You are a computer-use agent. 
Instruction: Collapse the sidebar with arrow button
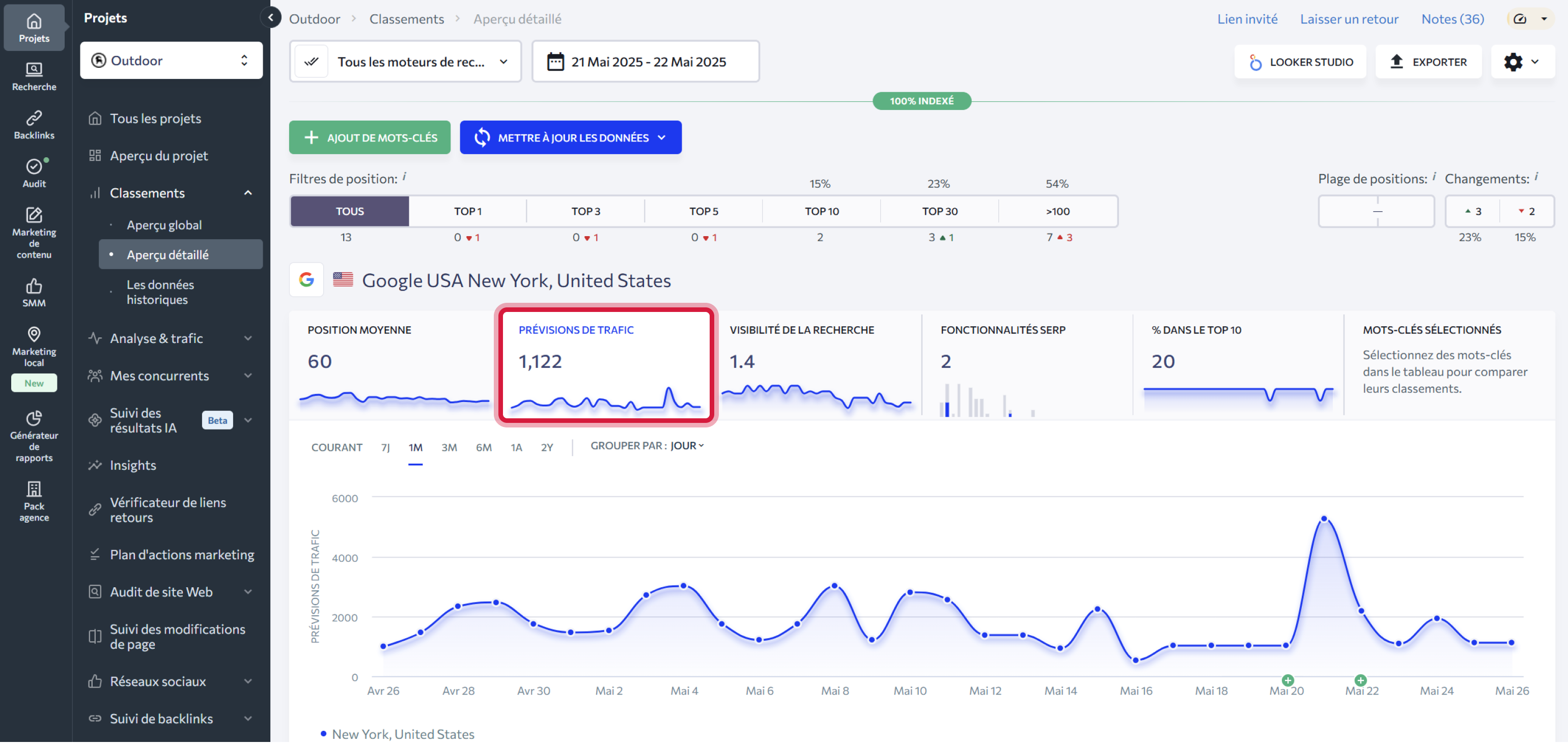(271, 18)
